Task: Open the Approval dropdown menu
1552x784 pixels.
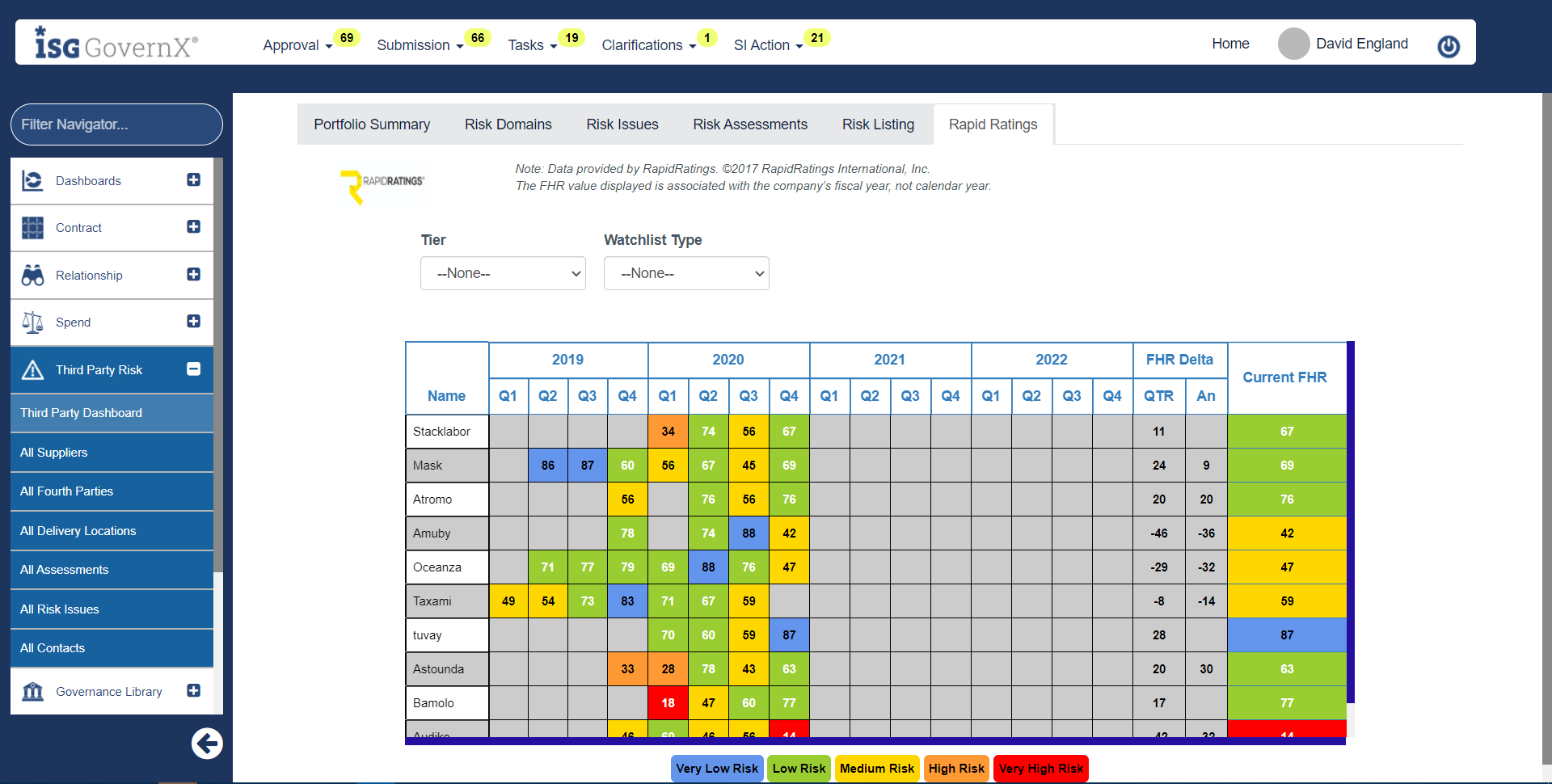Action: coord(297,45)
